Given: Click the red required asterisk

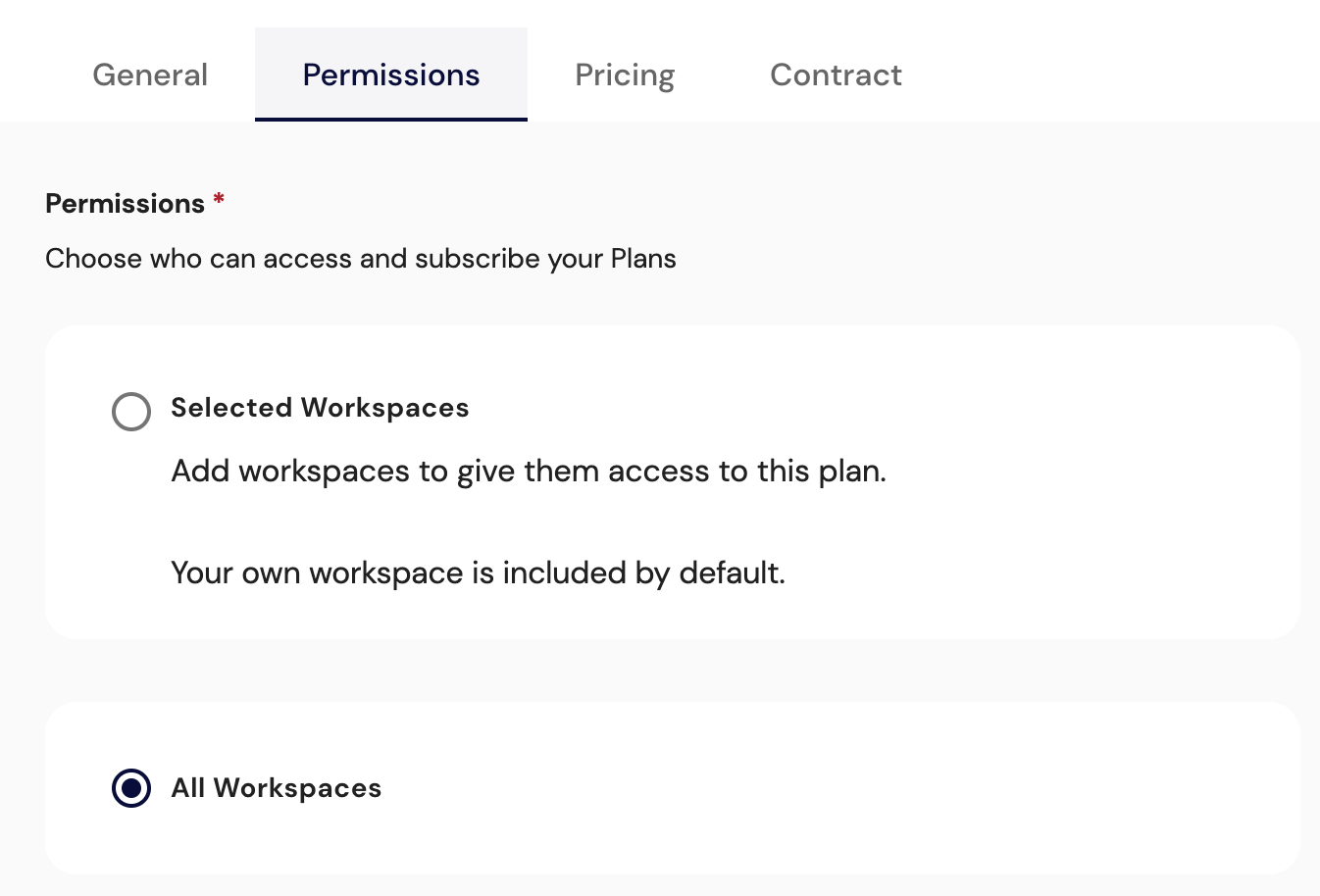Looking at the screenshot, I should click(x=219, y=200).
